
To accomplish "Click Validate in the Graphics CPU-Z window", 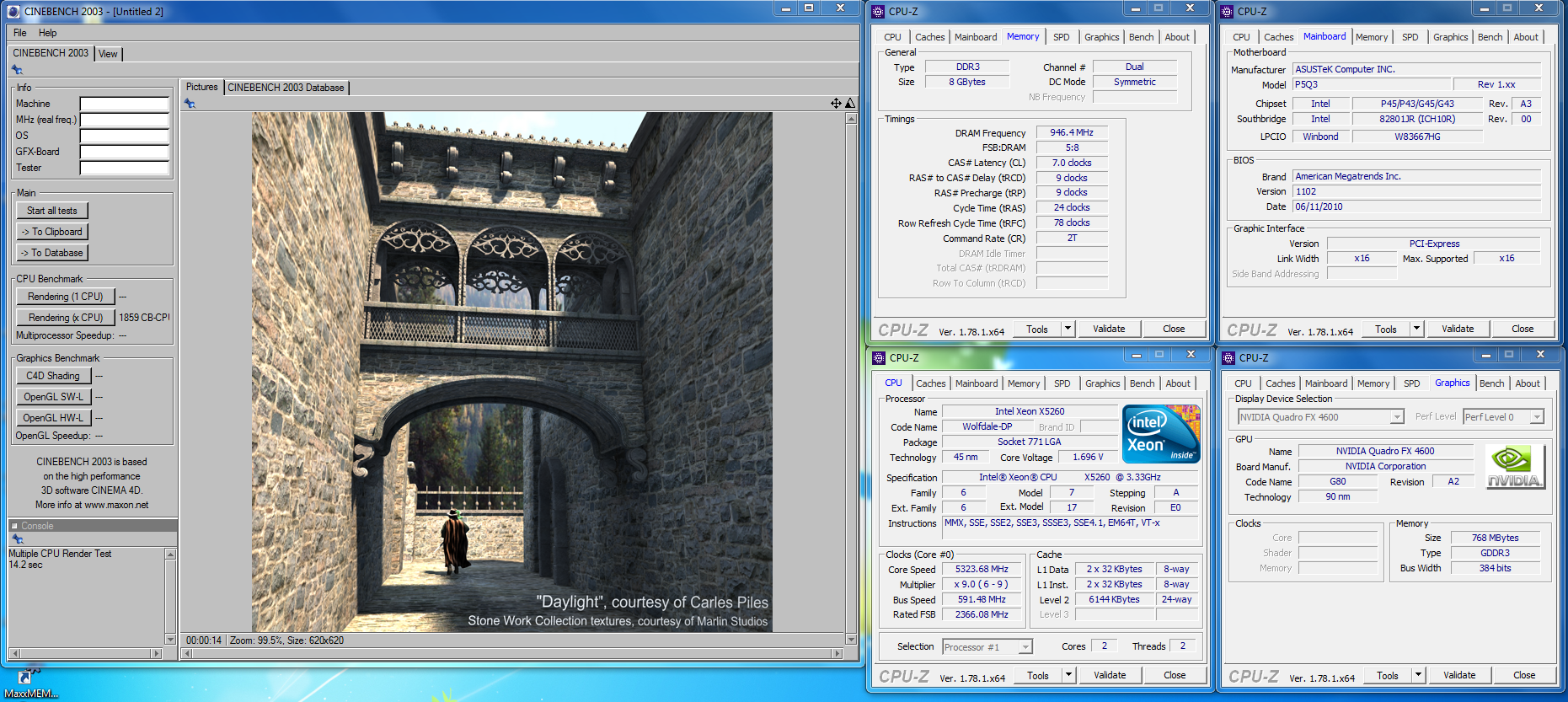I will (1459, 675).
